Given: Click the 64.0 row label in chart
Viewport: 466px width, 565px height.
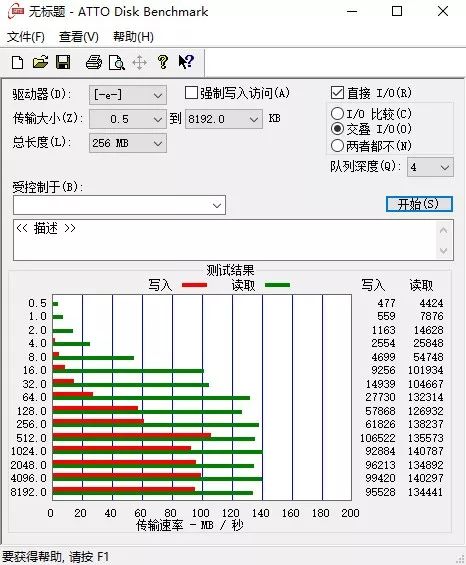Looking at the screenshot, I should (35, 397).
